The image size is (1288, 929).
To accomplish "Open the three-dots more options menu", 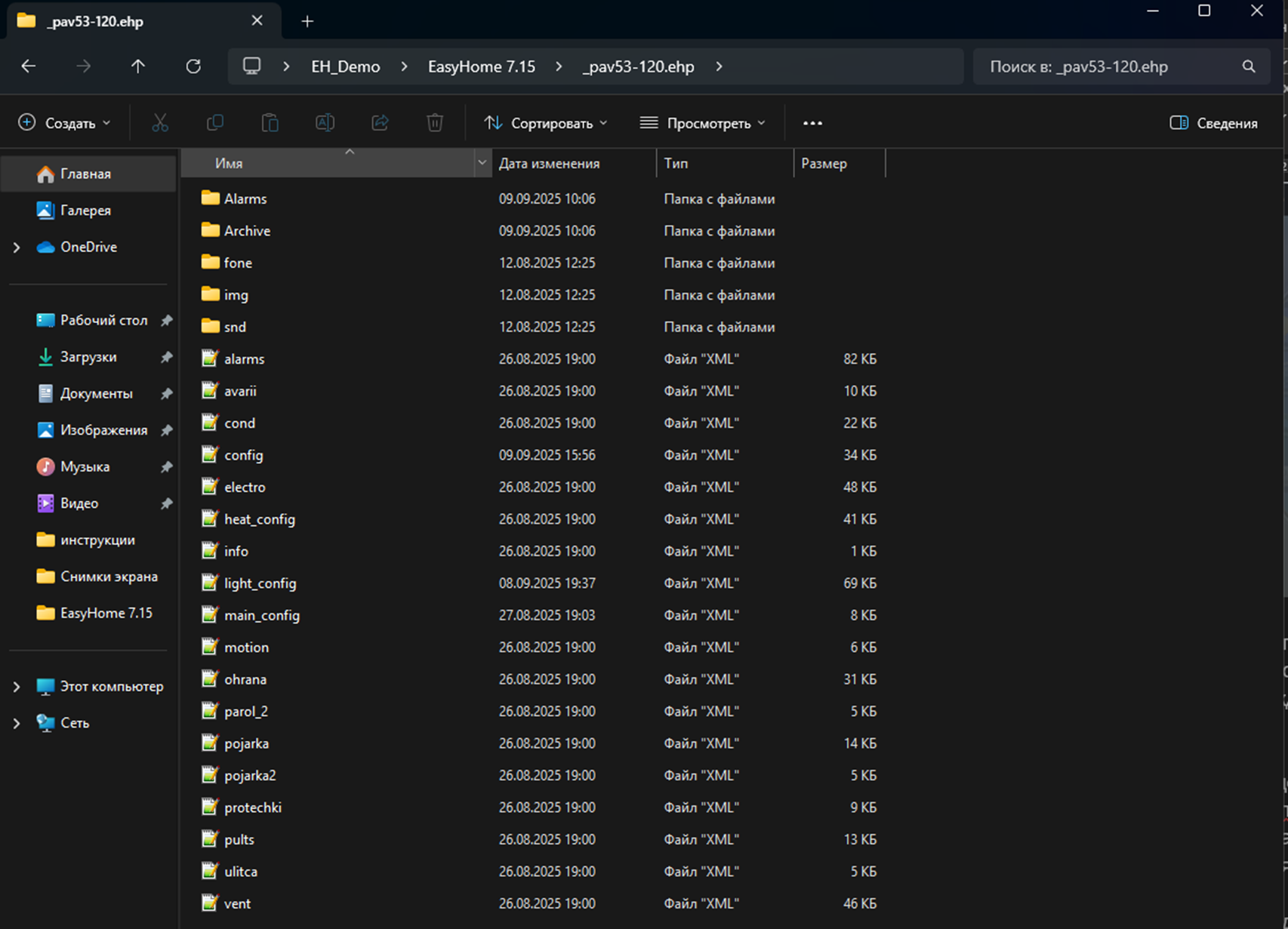I will pos(812,123).
